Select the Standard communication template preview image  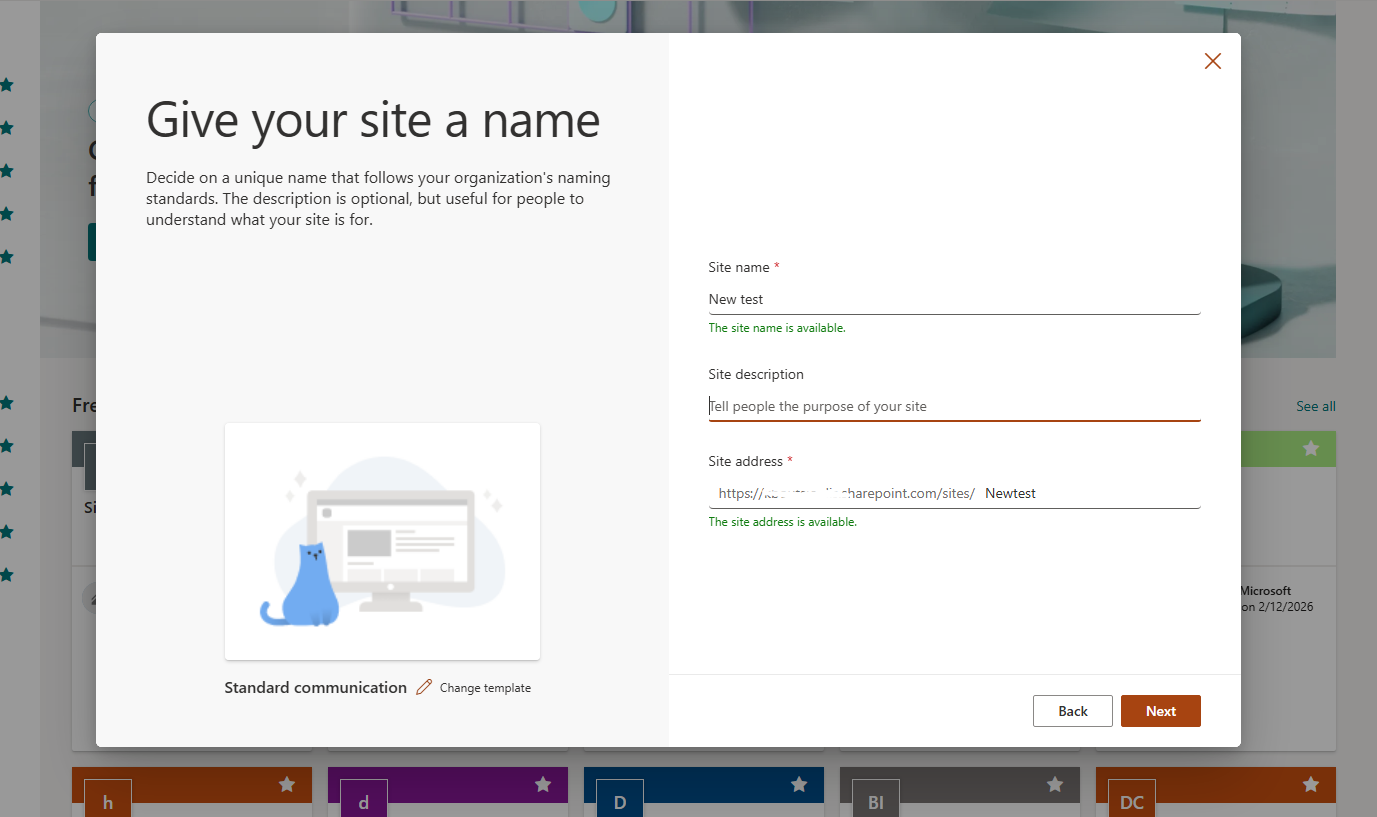click(x=382, y=541)
